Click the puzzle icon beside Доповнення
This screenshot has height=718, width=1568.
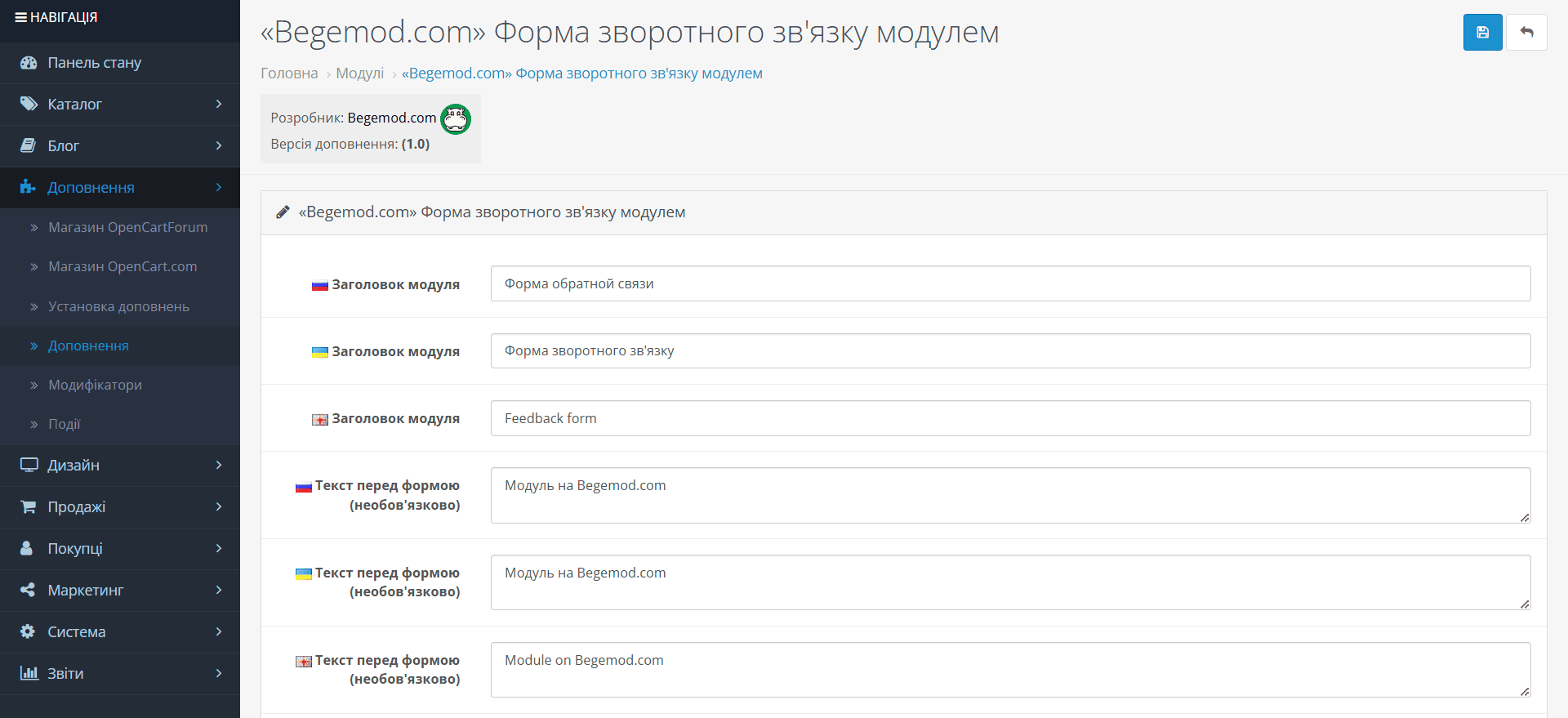[28, 187]
